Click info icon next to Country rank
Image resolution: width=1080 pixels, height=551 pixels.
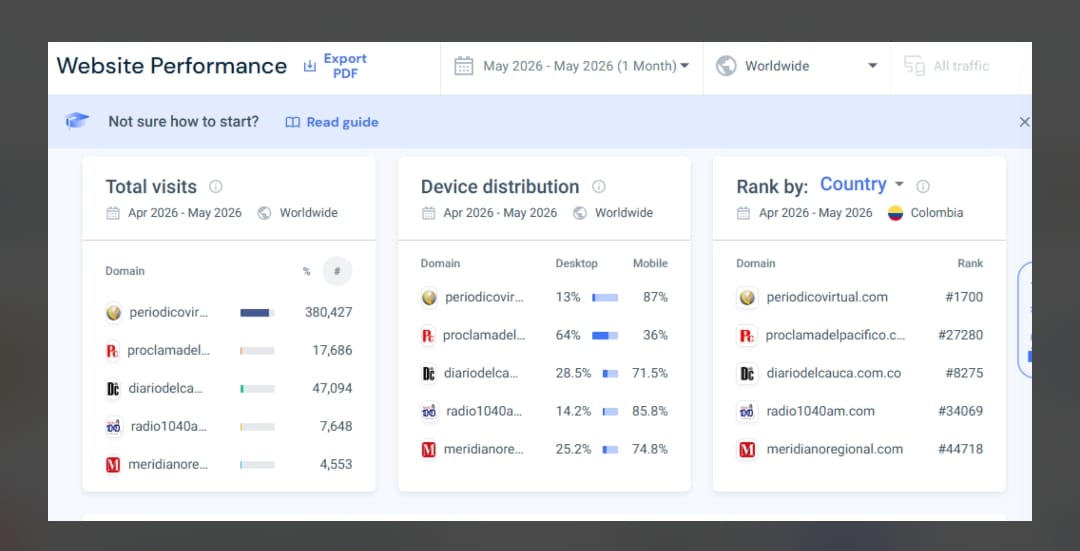[x=923, y=187]
